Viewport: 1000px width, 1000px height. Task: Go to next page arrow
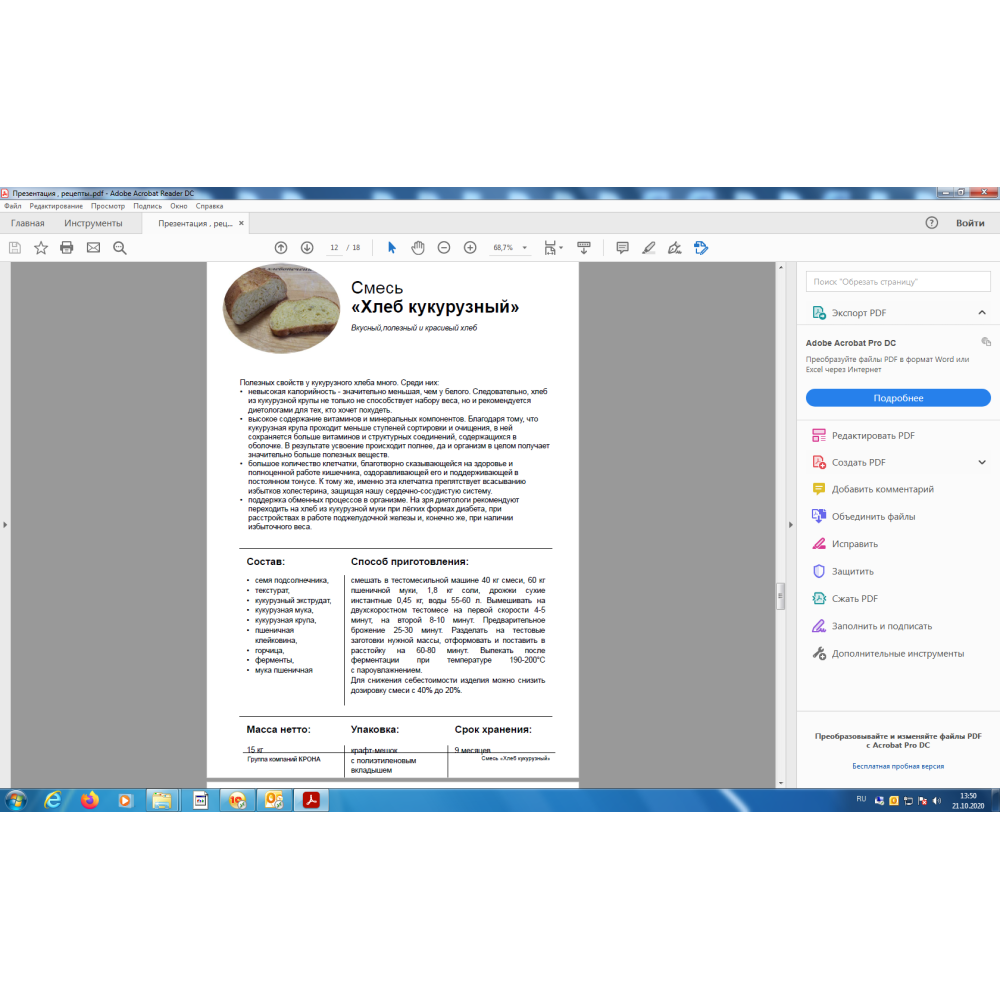tap(307, 248)
